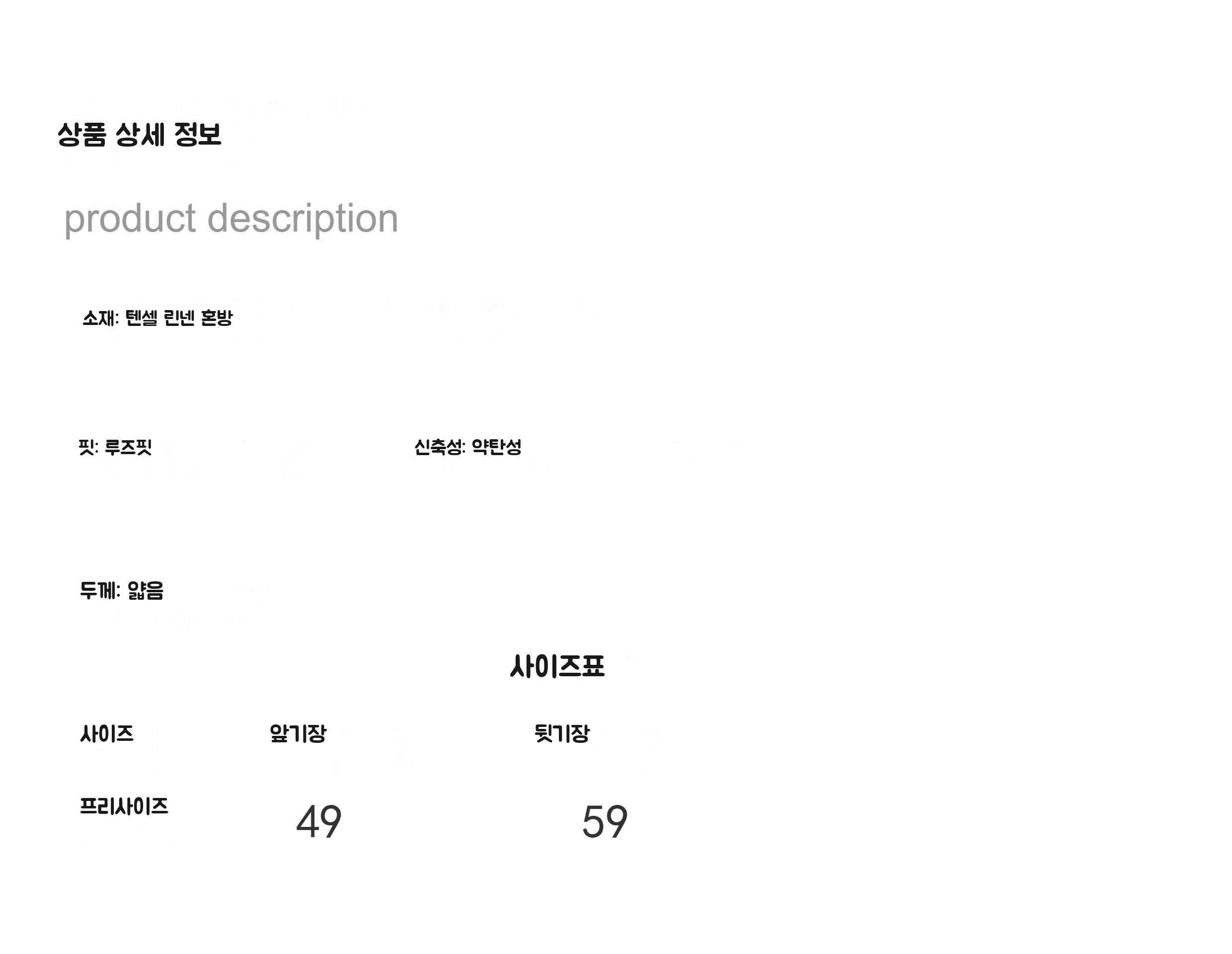Select the 얇음 thickness value
Image resolution: width=1232 pixels, height=954 pixels.
click(x=146, y=591)
